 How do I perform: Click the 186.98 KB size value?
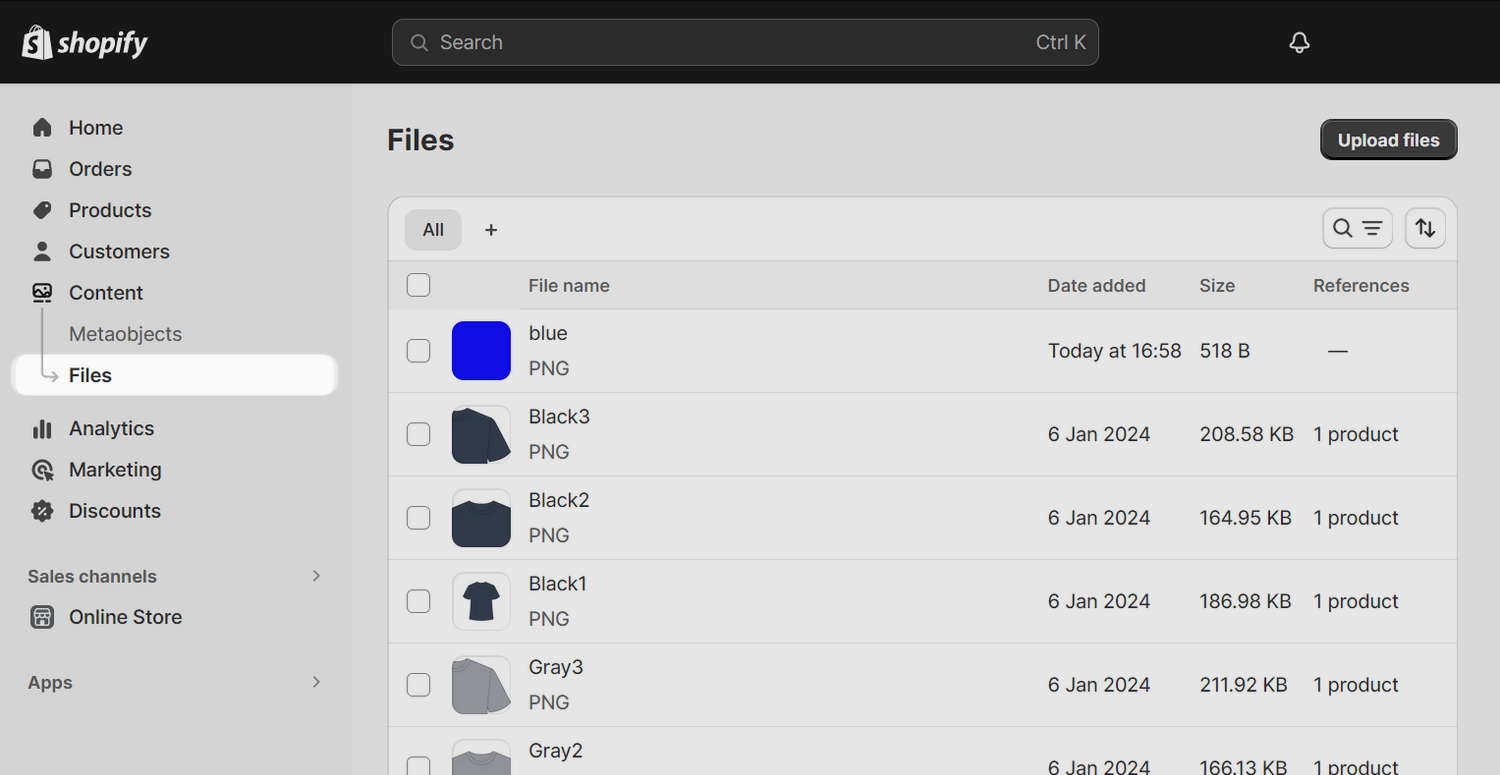[1246, 601]
